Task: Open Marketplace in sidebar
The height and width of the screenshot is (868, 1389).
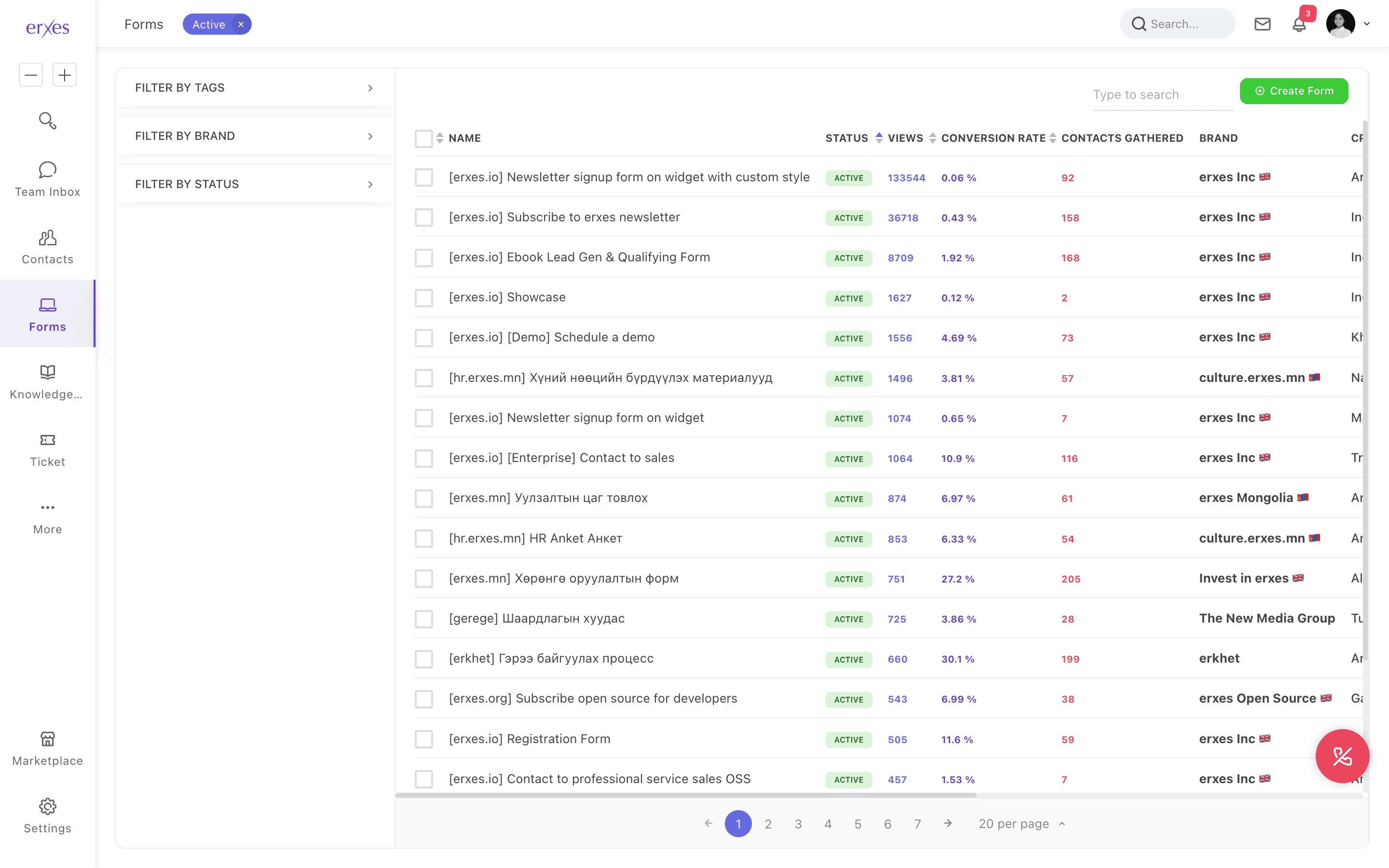Action: (x=48, y=748)
